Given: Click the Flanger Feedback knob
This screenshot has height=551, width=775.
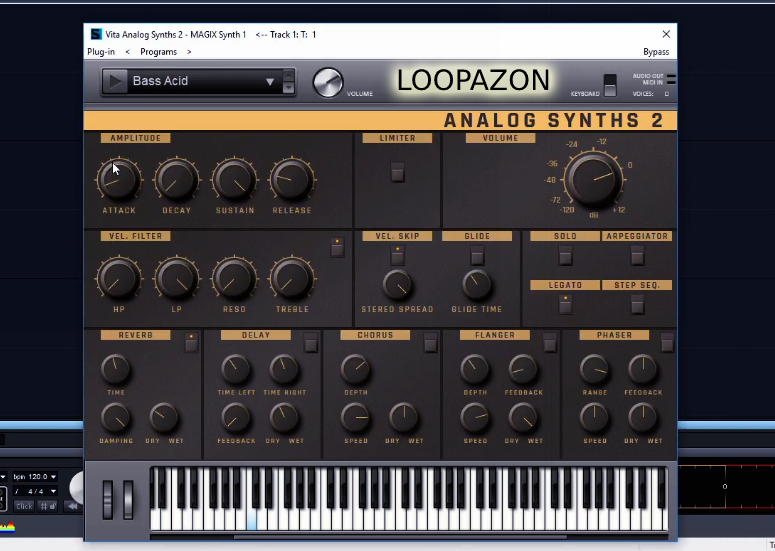Looking at the screenshot, I should pos(523,370).
